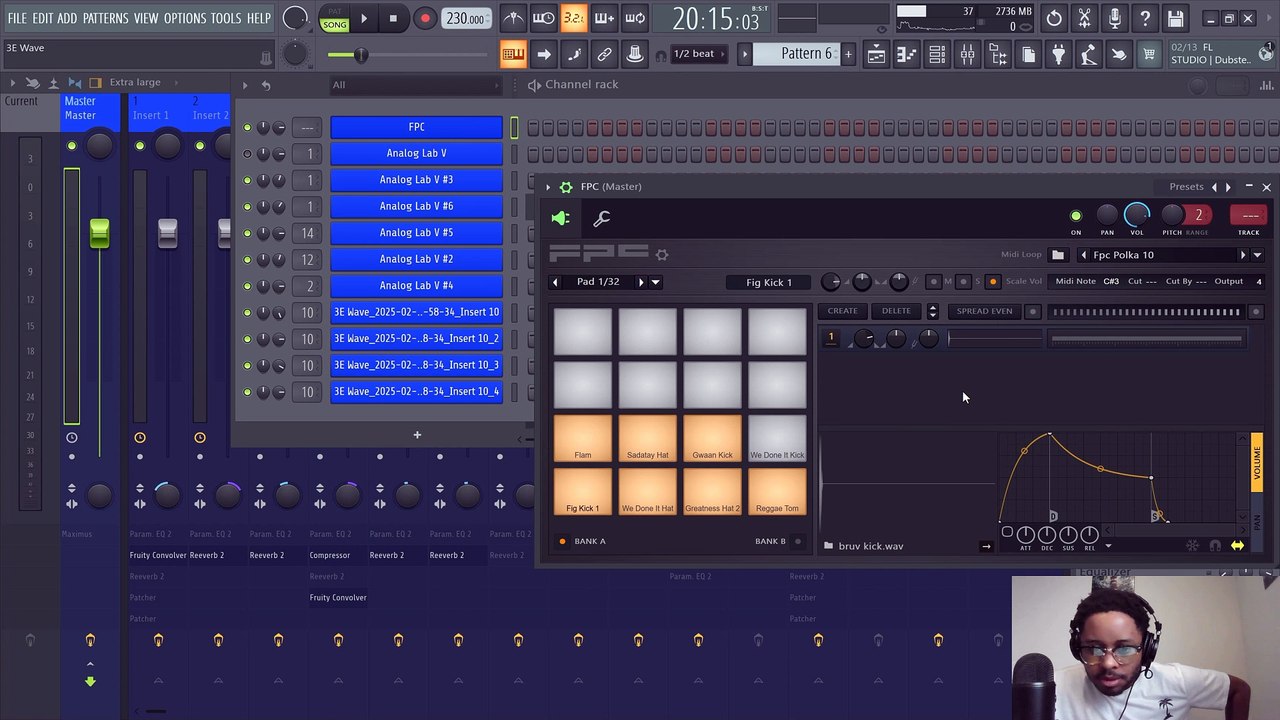The width and height of the screenshot is (1280, 720).
Task: Toggle the metronome icon
Action: click(513, 18)
